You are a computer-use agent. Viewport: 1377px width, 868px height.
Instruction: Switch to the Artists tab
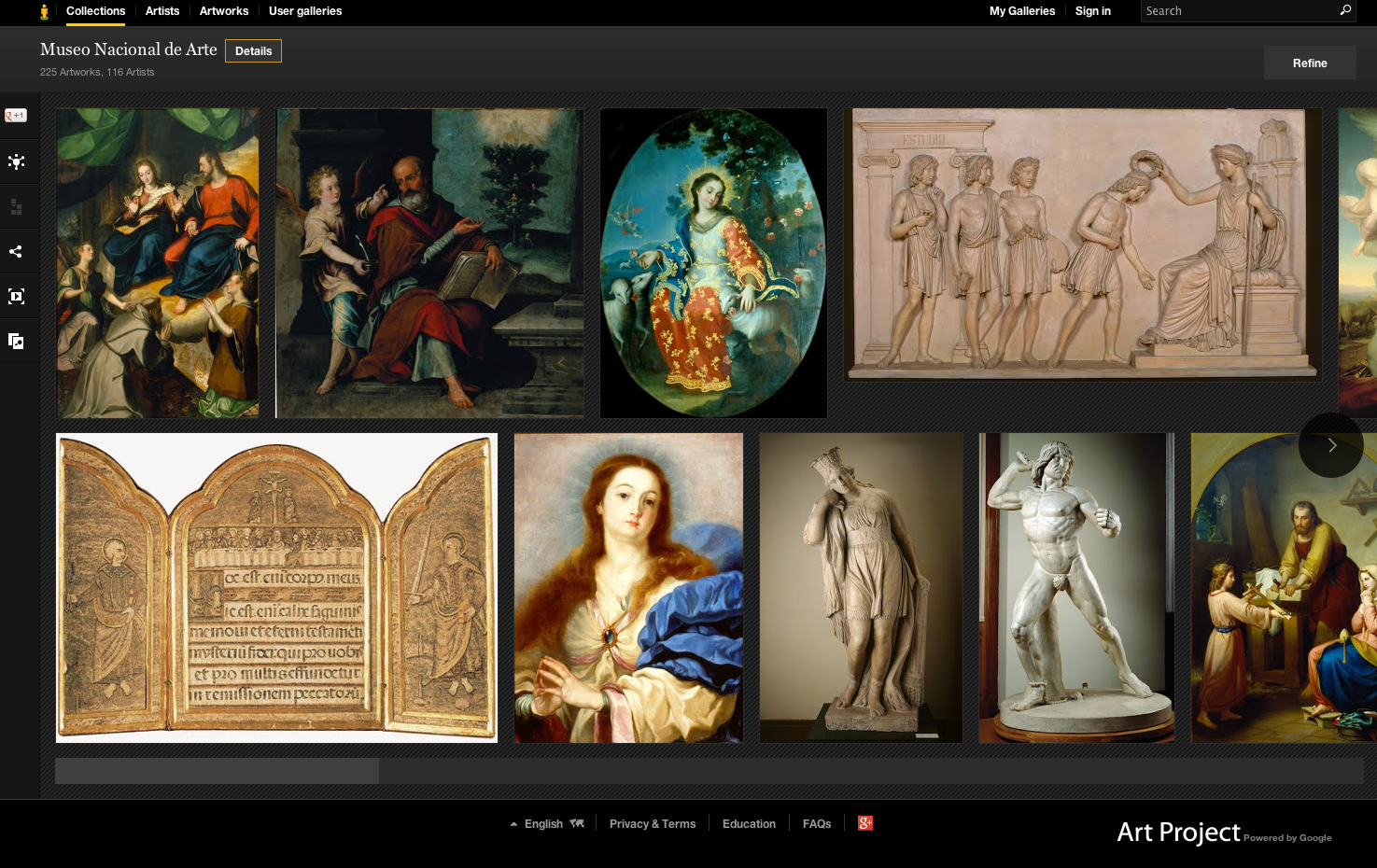tap(162, 11)
